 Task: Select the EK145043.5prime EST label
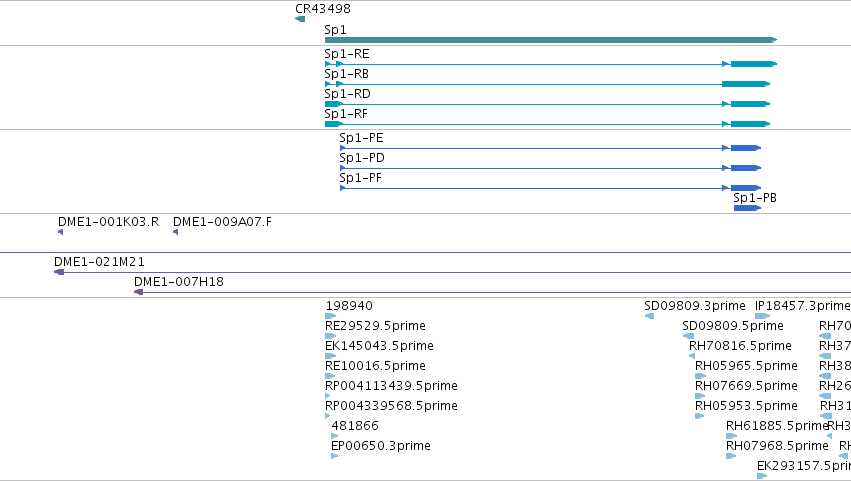click(379, 346)
